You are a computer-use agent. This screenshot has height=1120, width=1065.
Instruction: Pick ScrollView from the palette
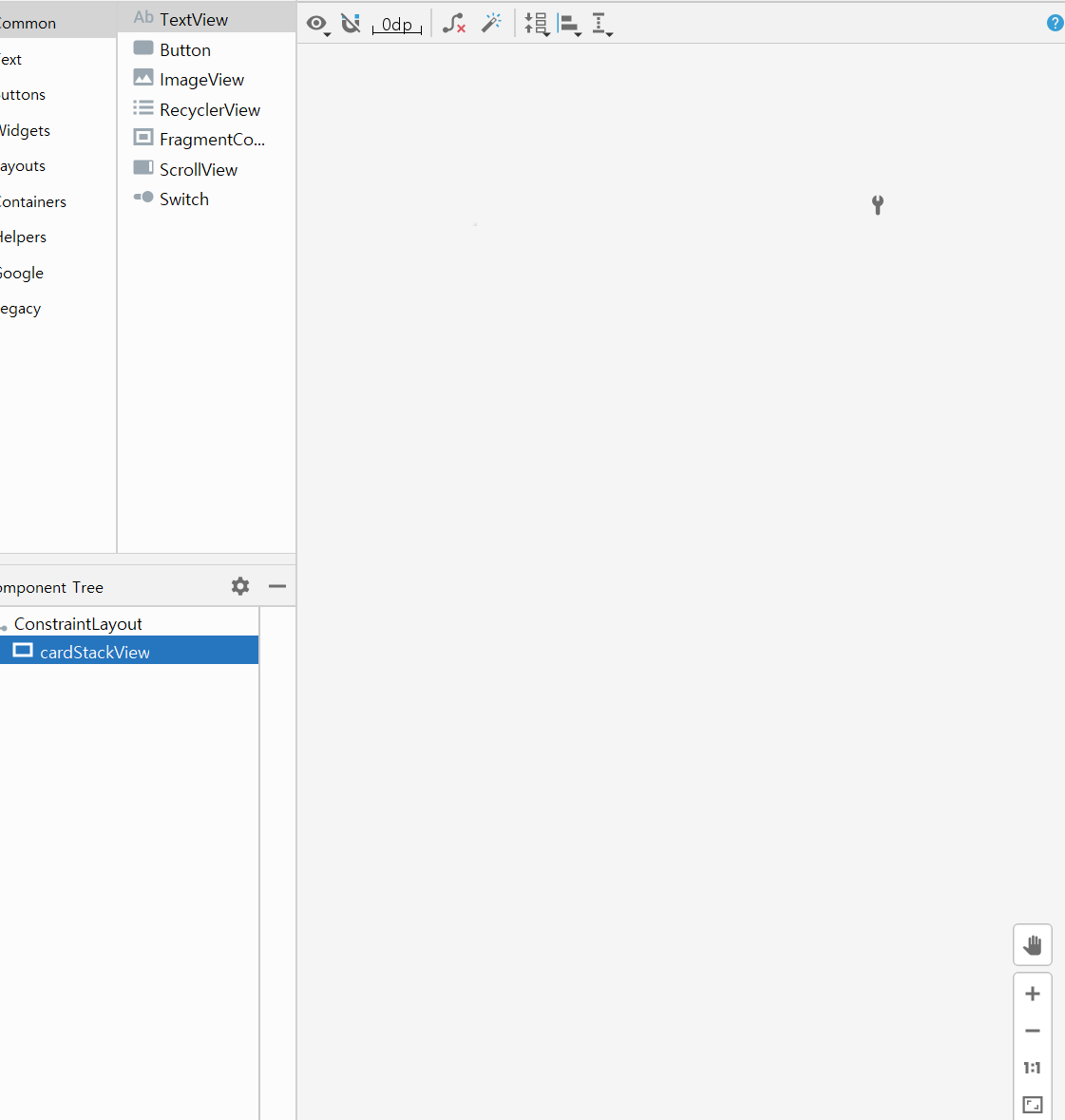[207, 169]
